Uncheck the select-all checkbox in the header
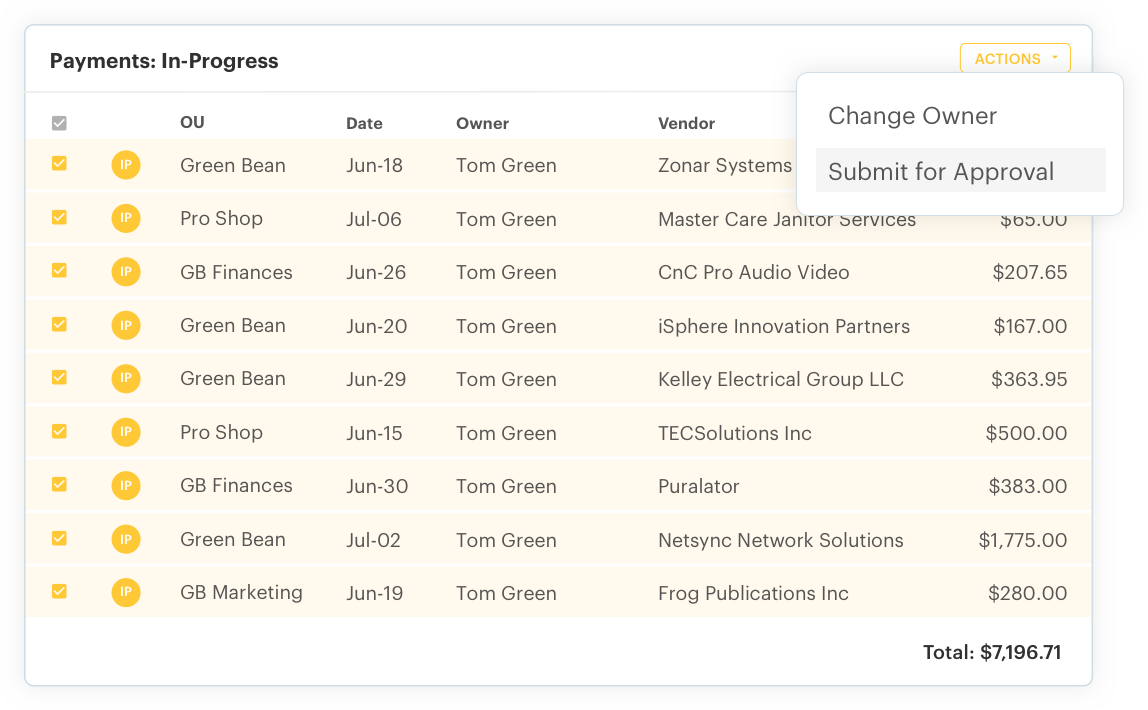This screenshot has height=710, width=1148. coord(59,122)
